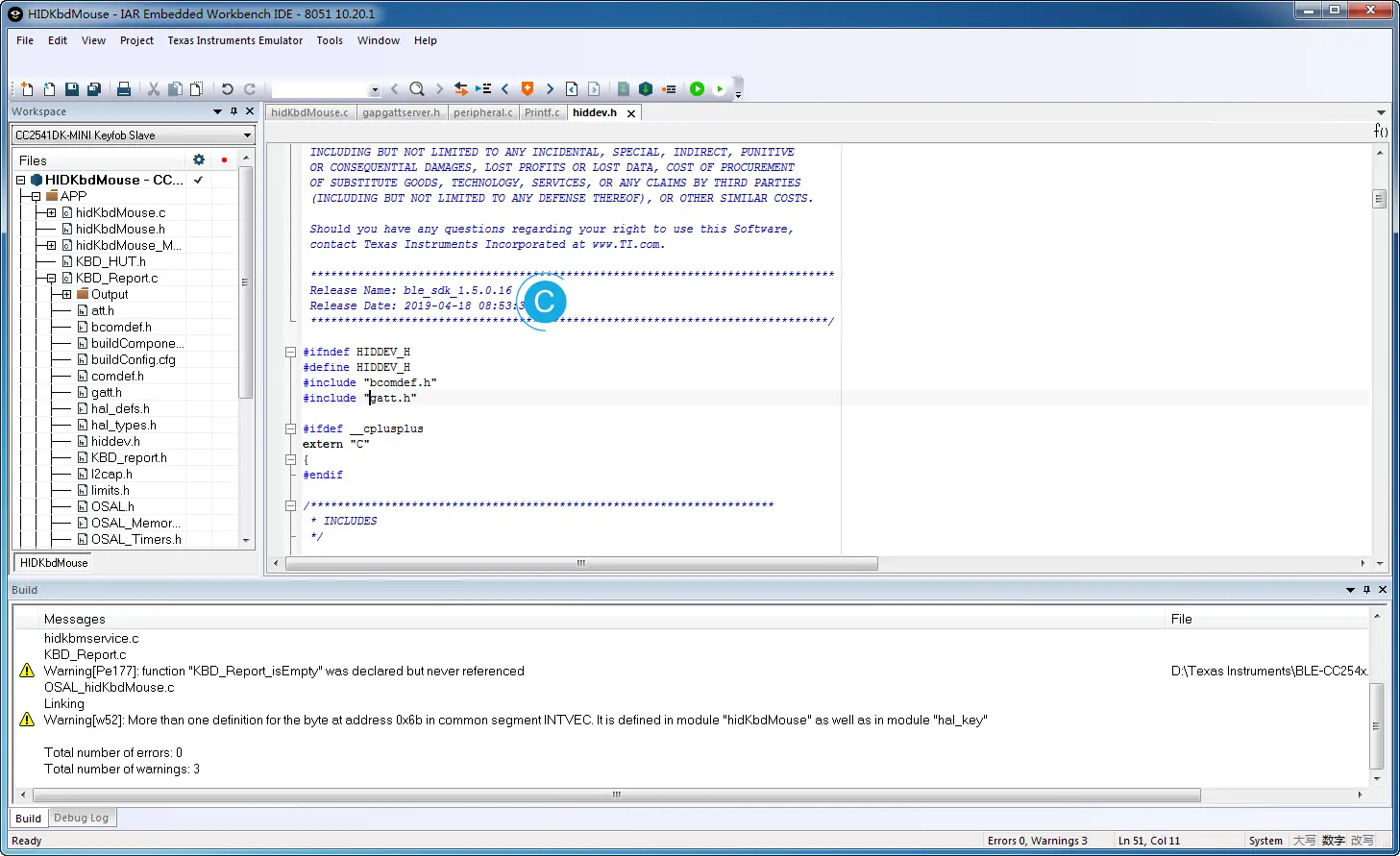Expand the hidKbdMouse.c tree node
The image size is (1400, 856).
51,212
